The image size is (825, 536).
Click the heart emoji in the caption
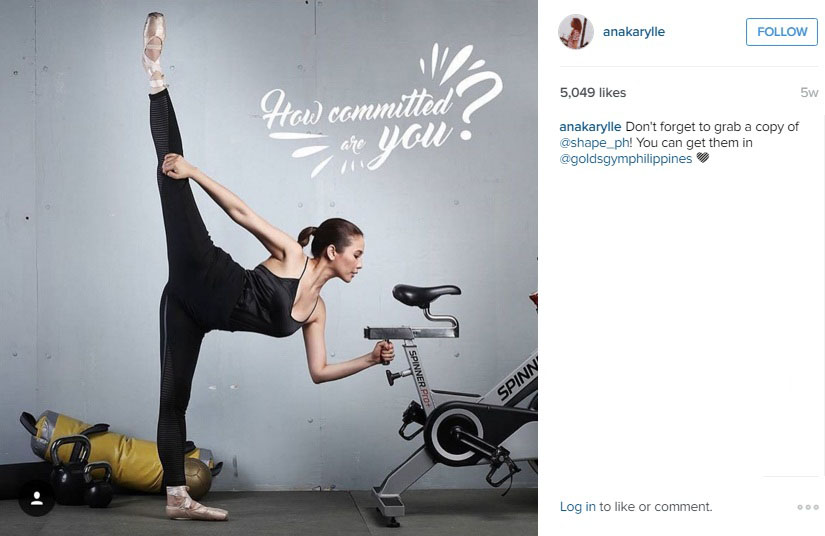(x=702, y=158)
